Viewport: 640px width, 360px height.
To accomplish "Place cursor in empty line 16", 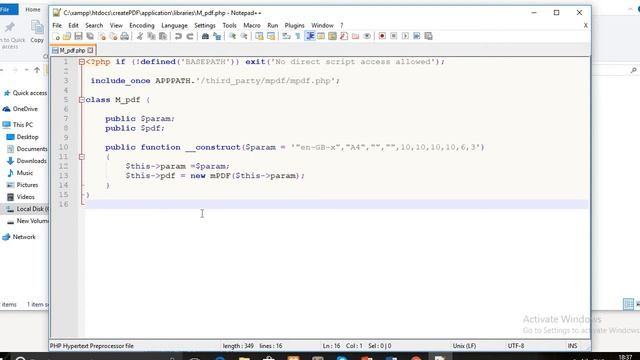I will 337,204.
